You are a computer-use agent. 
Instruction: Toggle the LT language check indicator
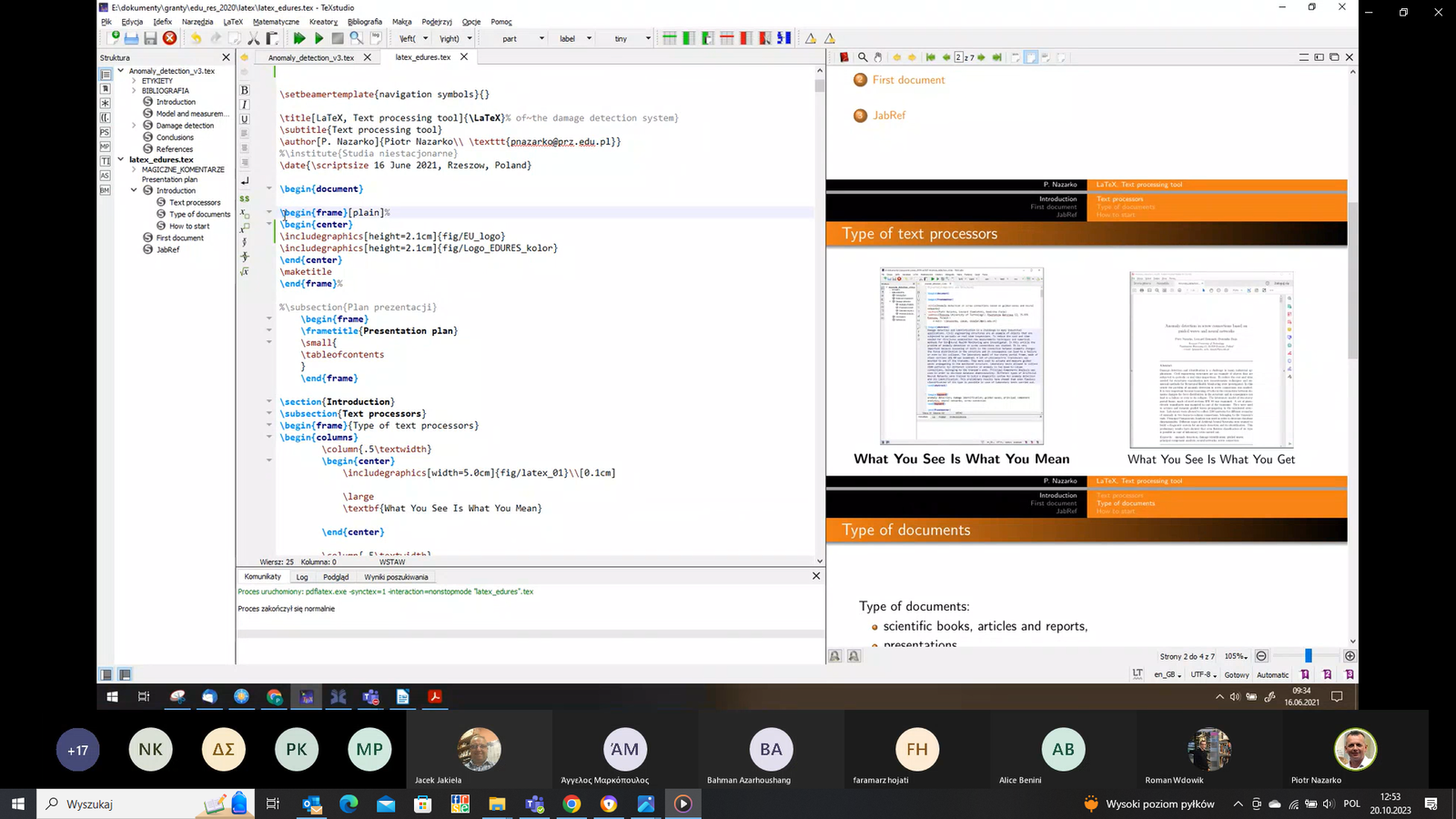pos(1137,674)
